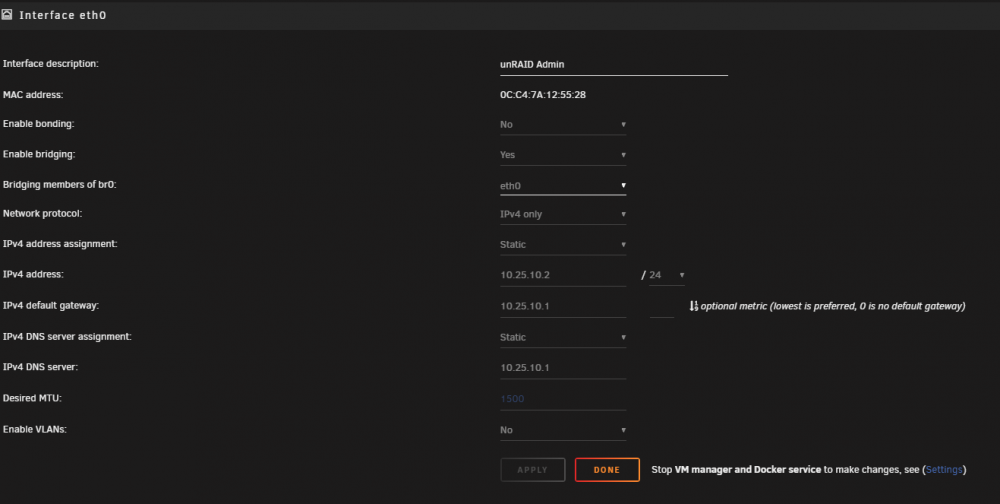Click the Stop VM manager and Docker notice
The image size is (1000, 504).
[x=809, y=470]
